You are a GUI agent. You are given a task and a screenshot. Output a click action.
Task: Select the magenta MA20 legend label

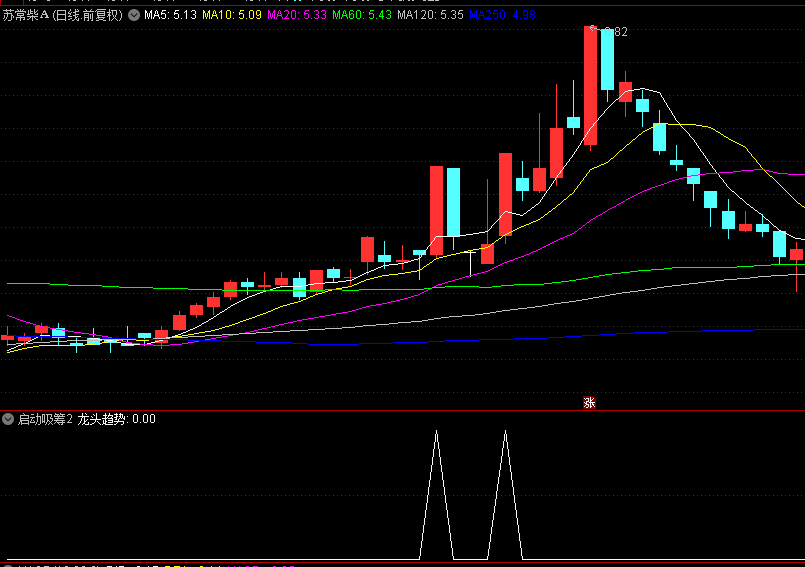tap(297, 16)
